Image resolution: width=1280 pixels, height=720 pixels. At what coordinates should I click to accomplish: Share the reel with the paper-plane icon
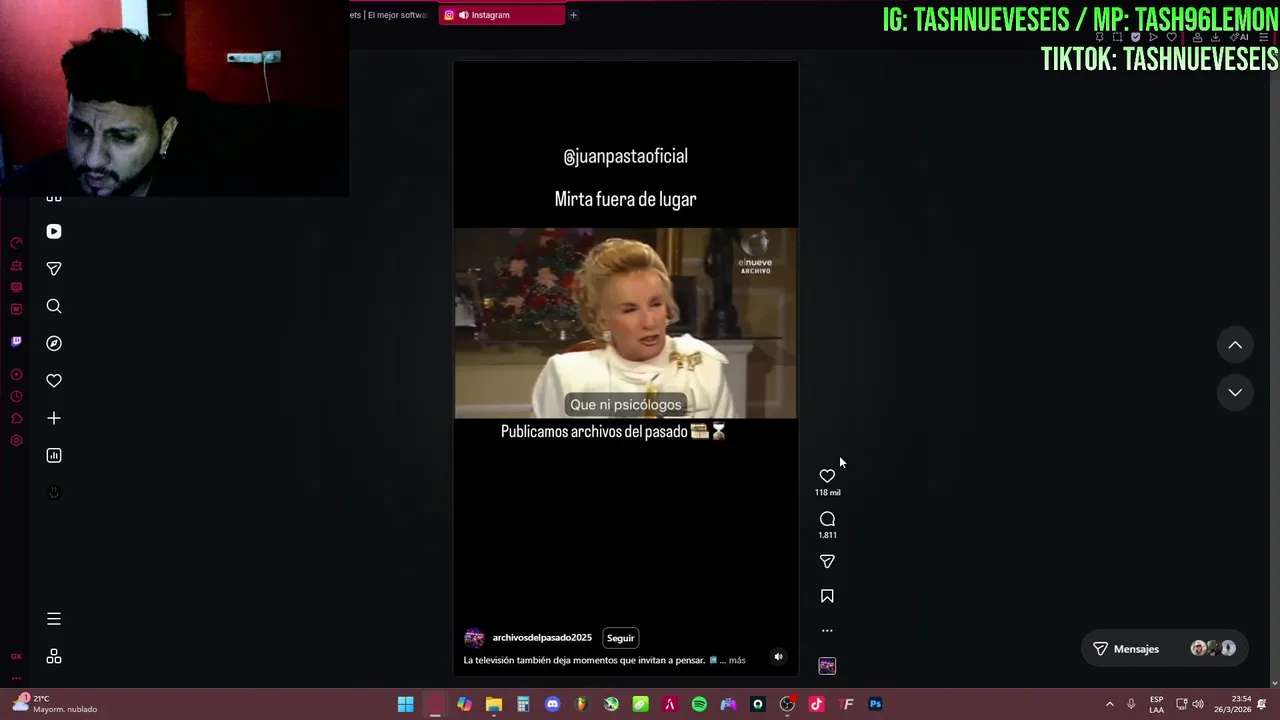point(827,561)
